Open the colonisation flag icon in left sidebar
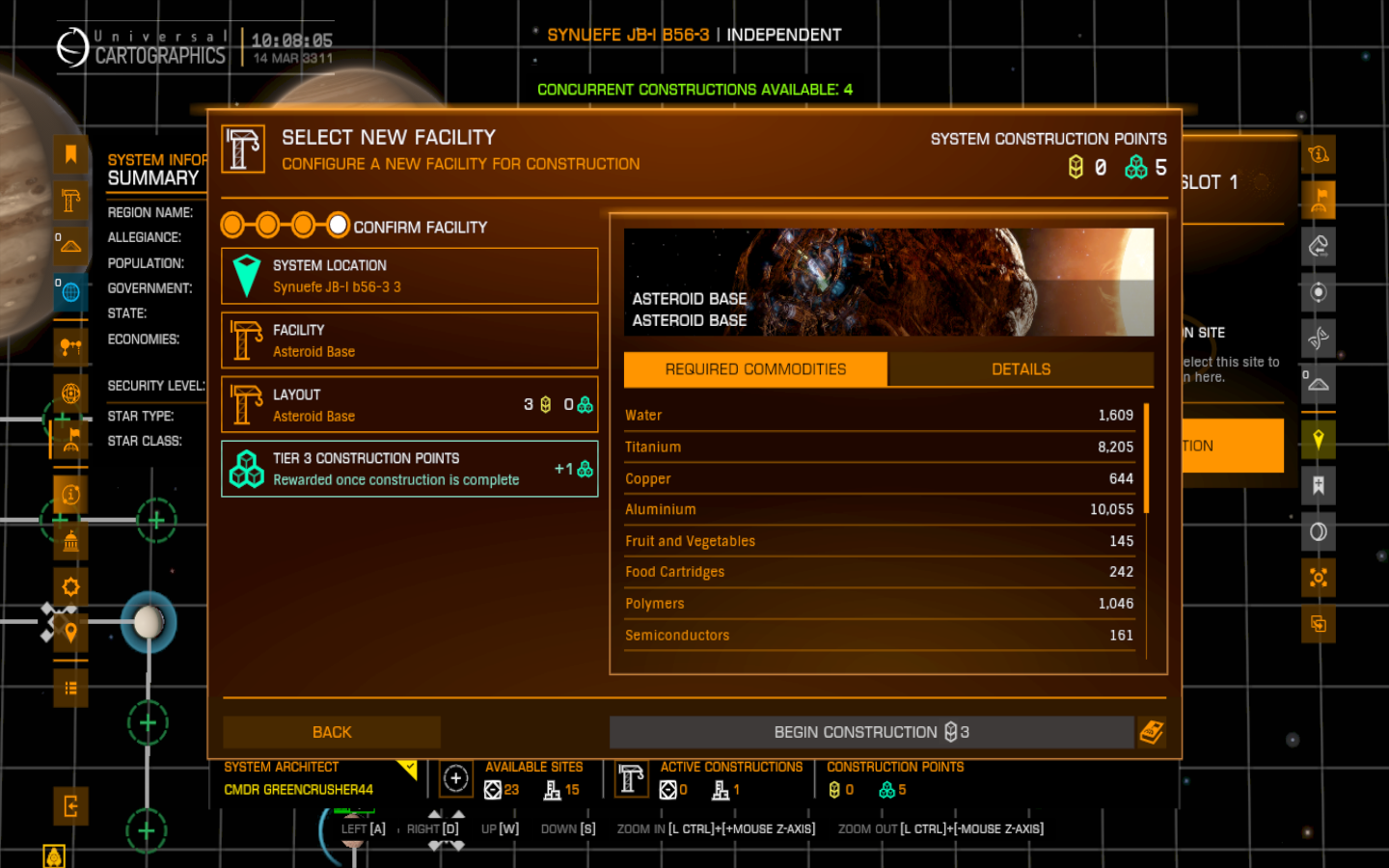 pyautogui.click(x=70, y=440)
